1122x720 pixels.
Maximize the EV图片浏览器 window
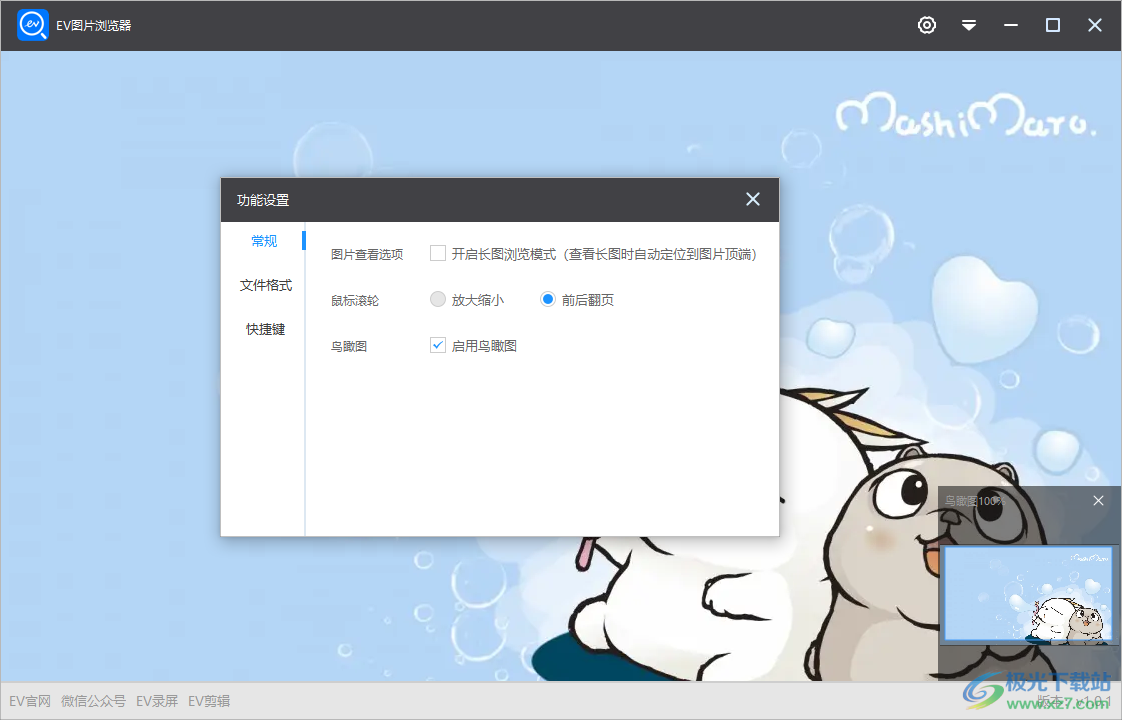pos(1053,25)
